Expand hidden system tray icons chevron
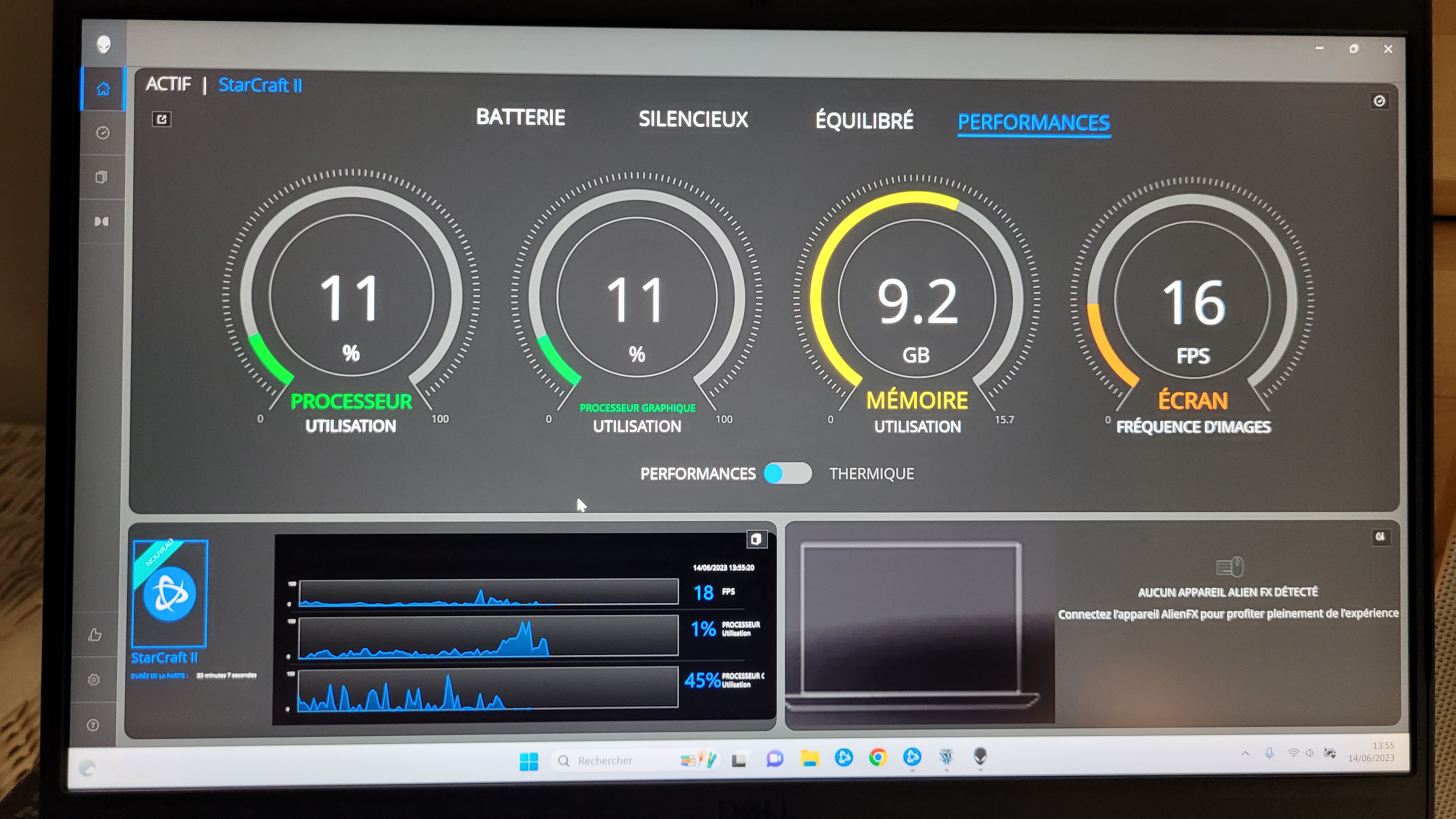The image size is (1456, 819). point(1245,753)
